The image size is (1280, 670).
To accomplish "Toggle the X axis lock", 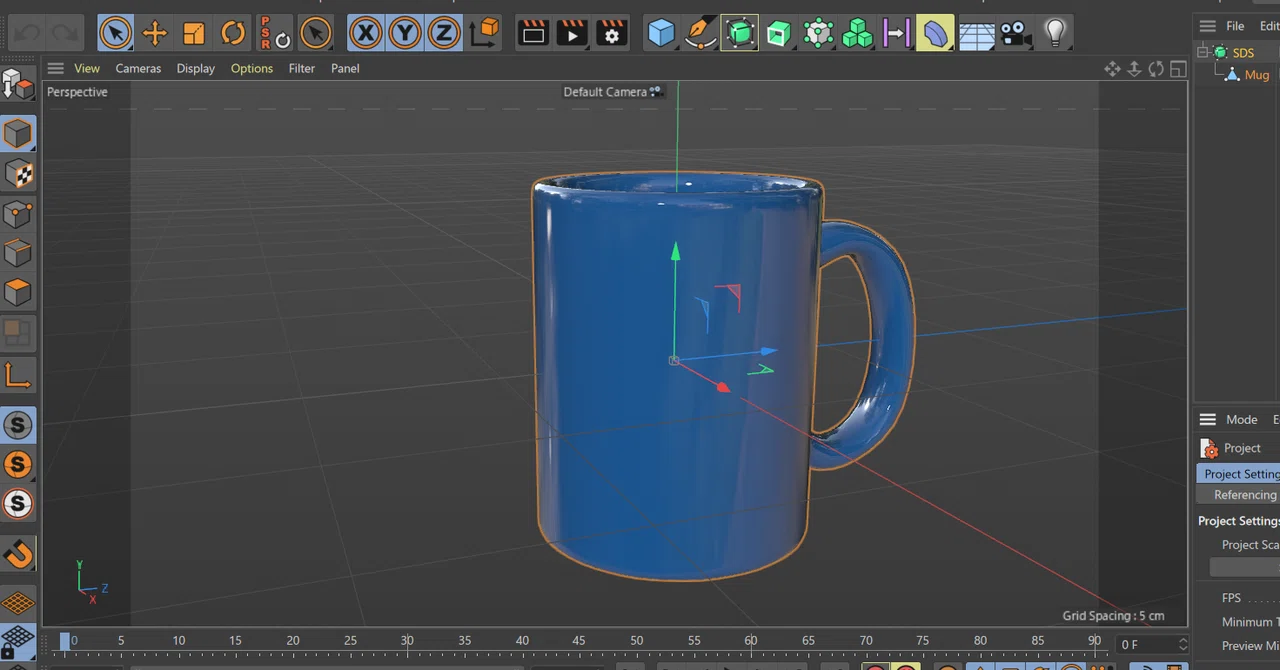I will click(x=366, y=33).
